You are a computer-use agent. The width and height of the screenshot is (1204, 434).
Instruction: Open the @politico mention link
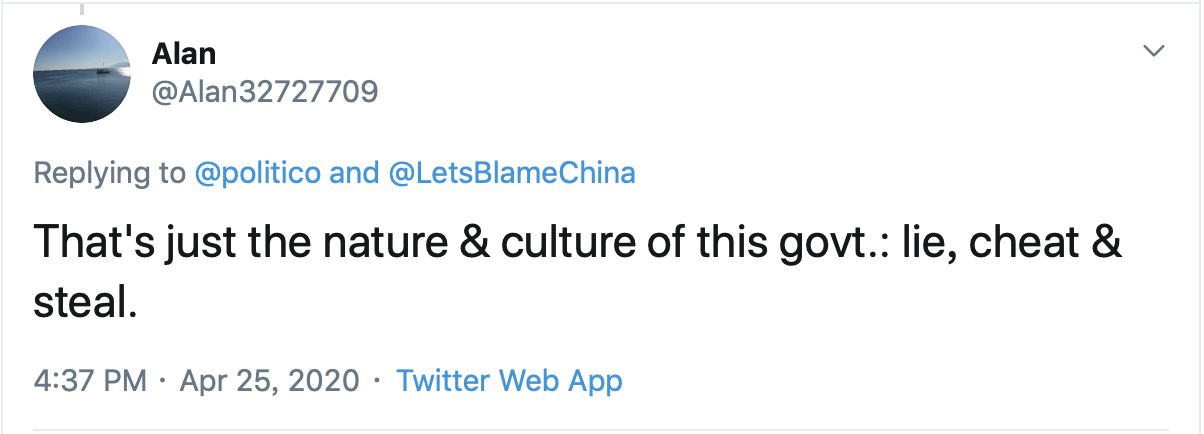[257, 173]
